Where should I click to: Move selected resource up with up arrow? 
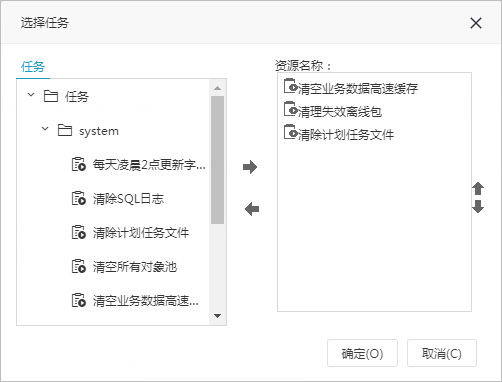(x=478, y=189)
